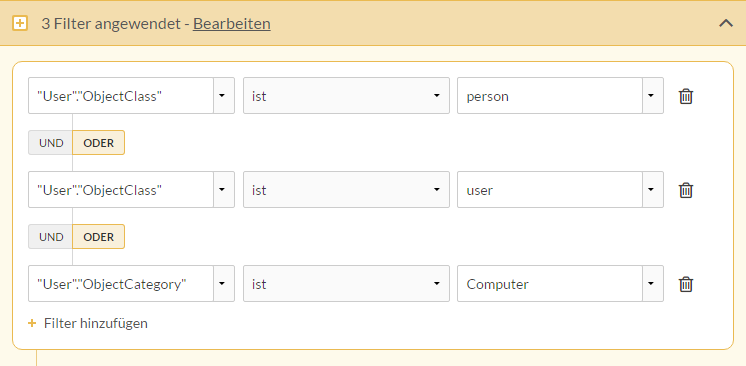This screenshot has height=366, width=746.
Task: Collapse the filter panel with chevron
Action: [726, 23]
